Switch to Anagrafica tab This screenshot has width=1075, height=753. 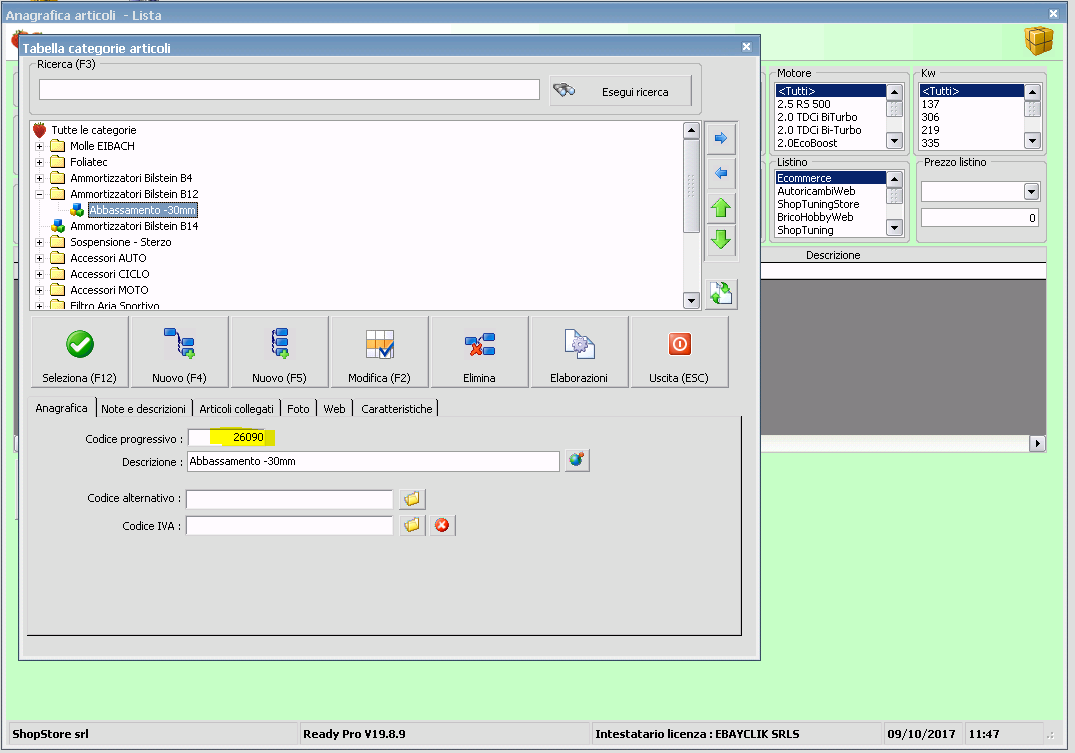(x=62, y=408)
